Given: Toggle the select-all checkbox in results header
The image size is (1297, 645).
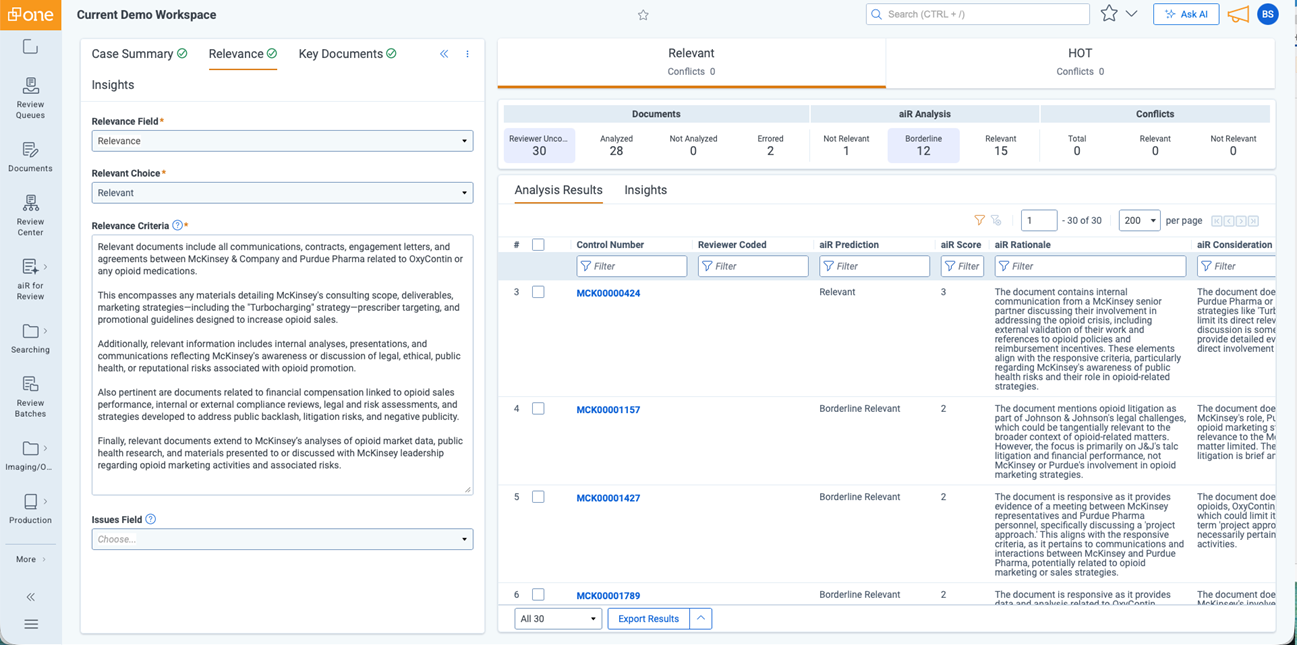Looking at the screenshot, I should point(538,244).
